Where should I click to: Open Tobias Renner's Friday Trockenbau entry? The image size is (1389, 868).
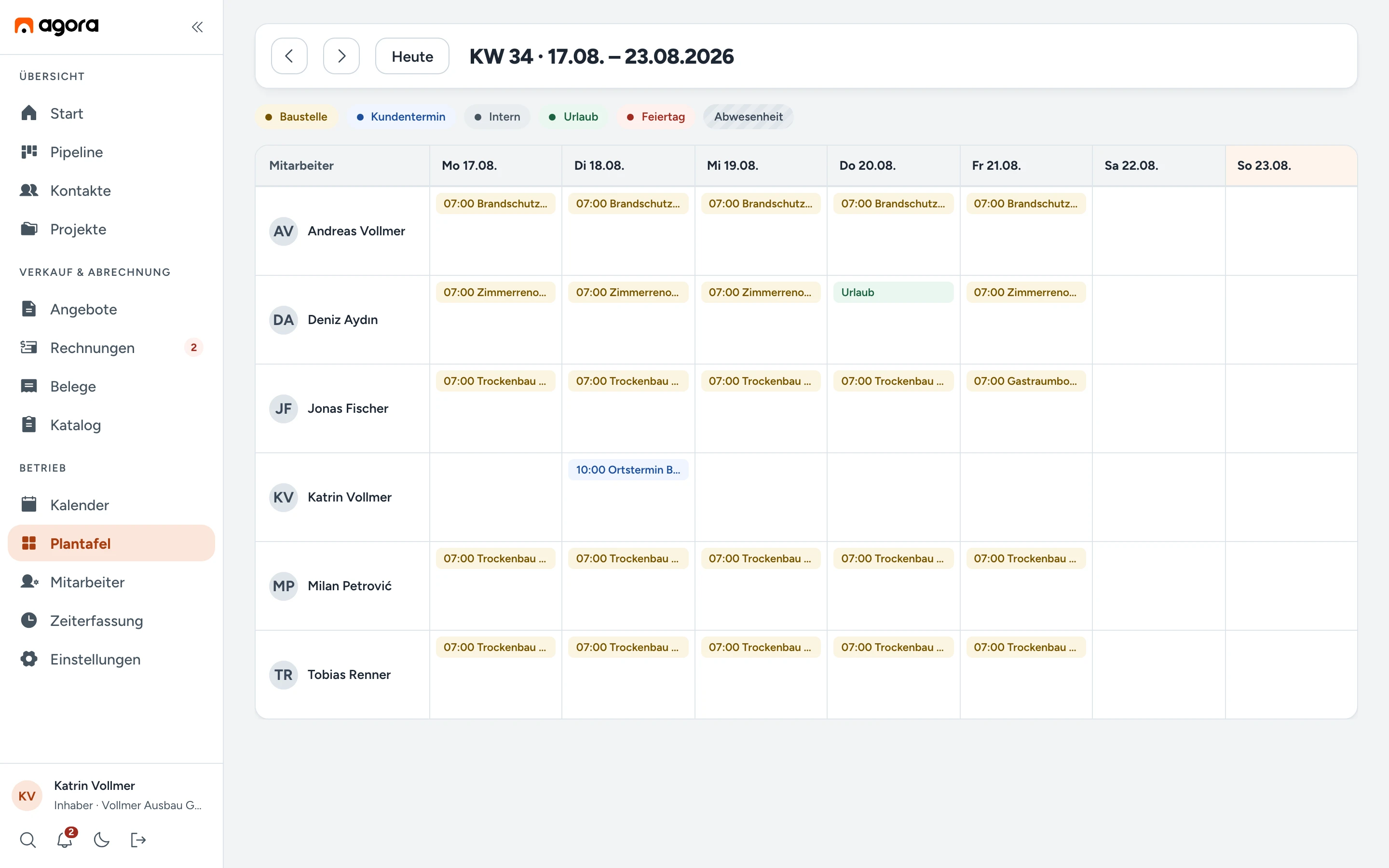coord(1026,647)
